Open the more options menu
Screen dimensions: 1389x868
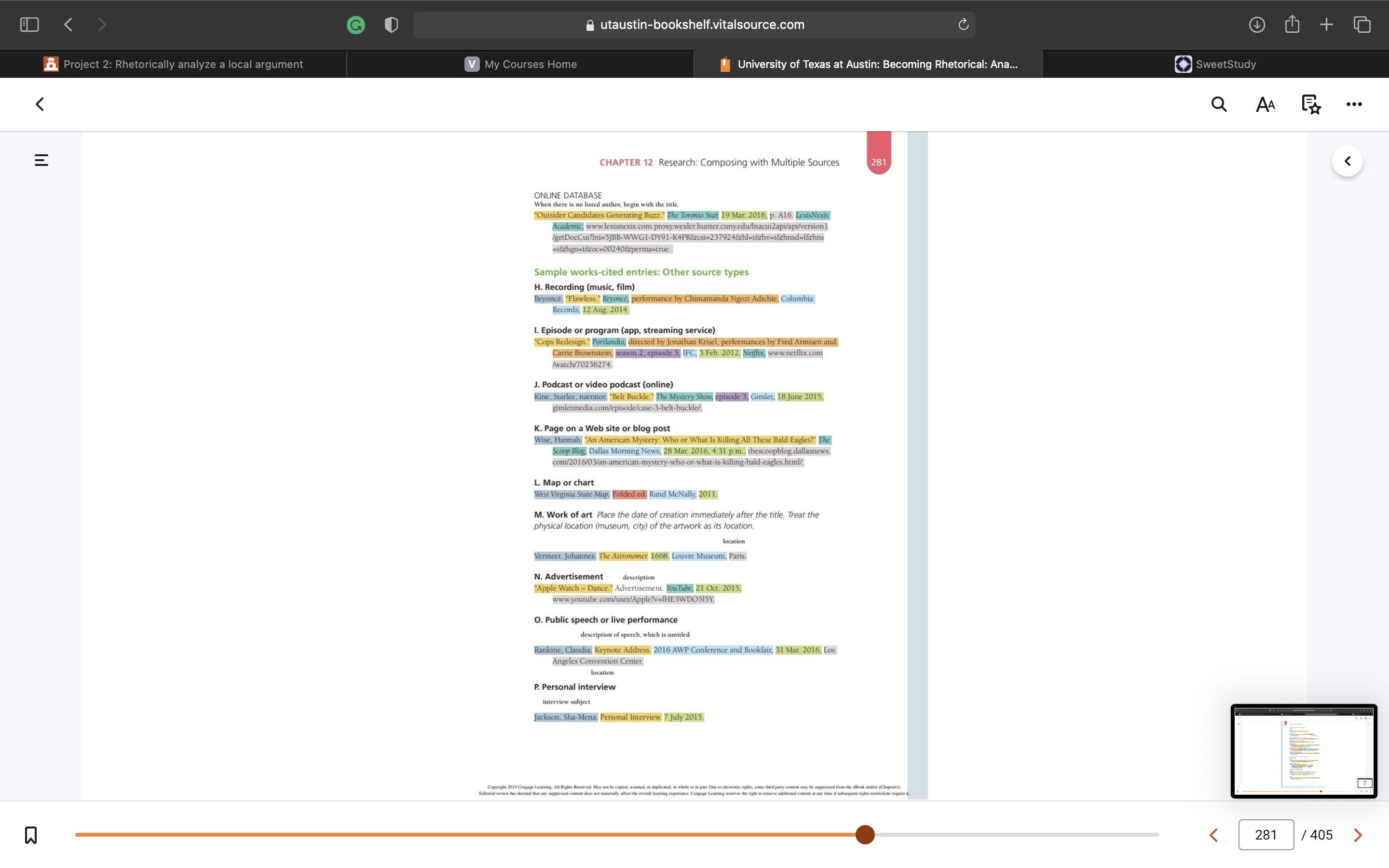(1354, 105)
